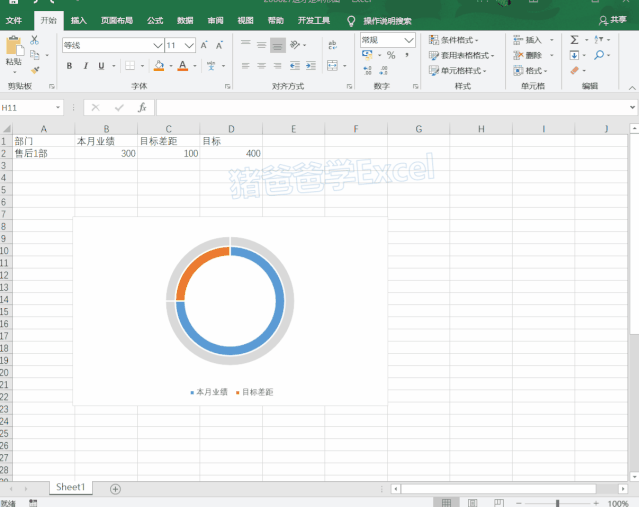Screen dimensions: 639x507
Task: Open 条件格式 conditional formatting menu
Action: [x=454, y=40]
